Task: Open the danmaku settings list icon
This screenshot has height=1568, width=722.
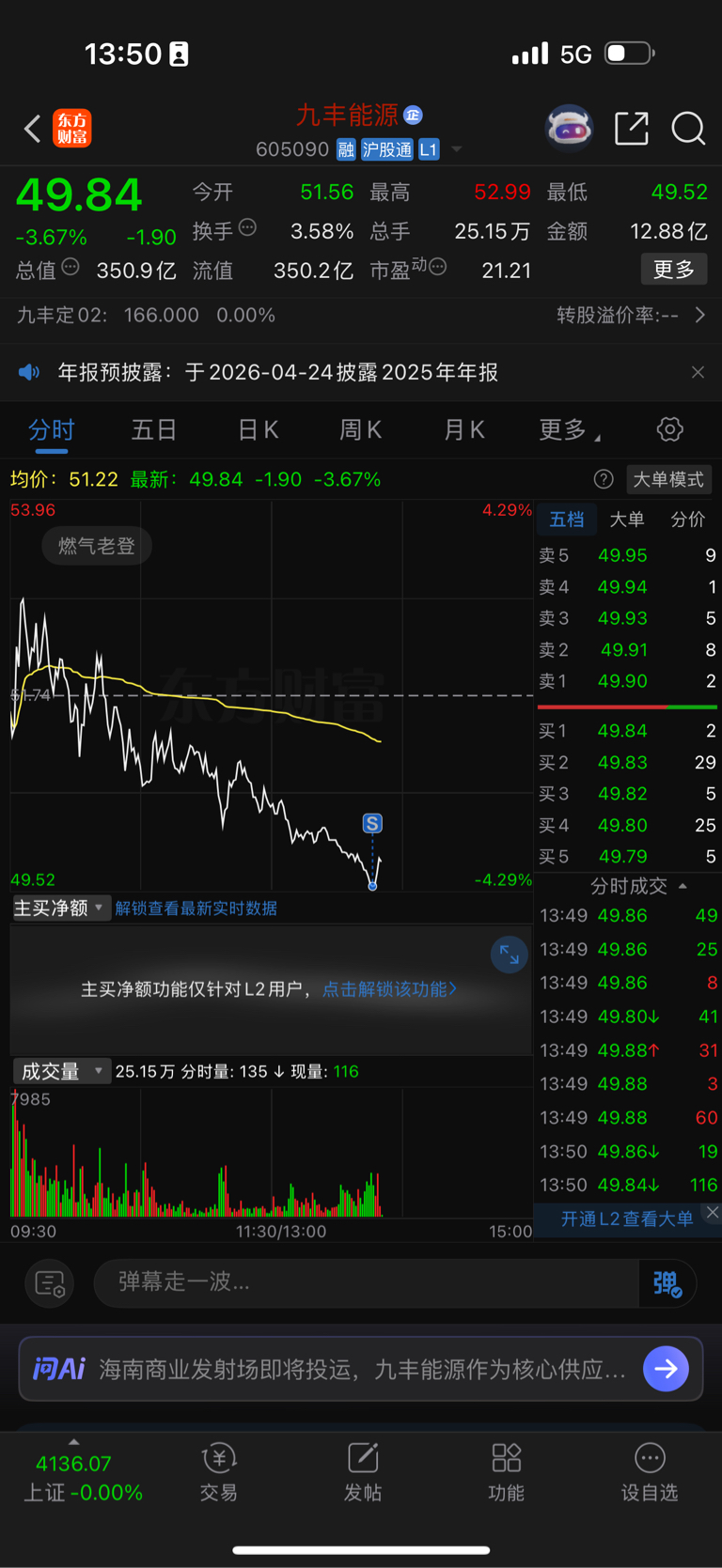Action: (x=50, y=1283)
